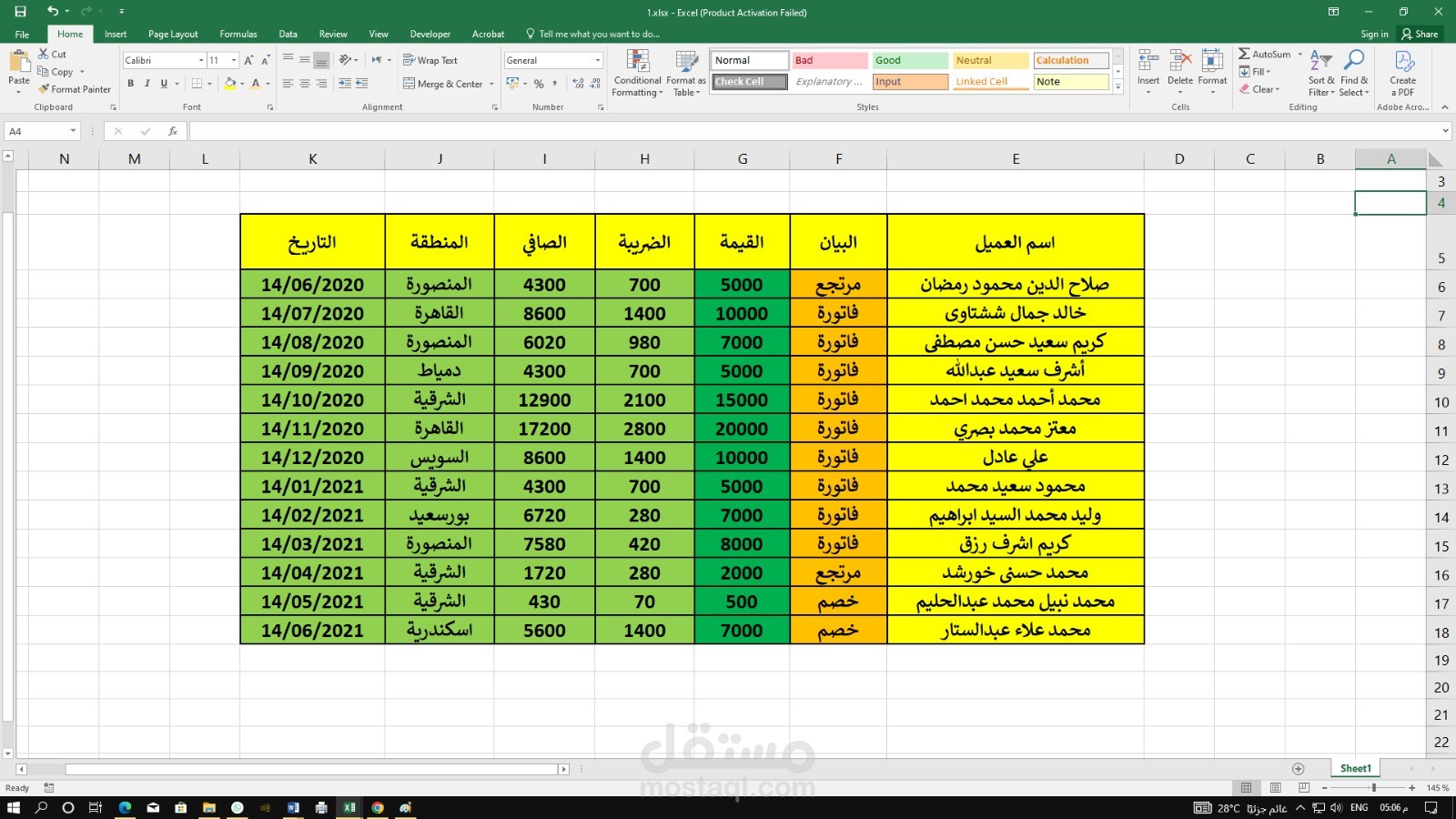Click the Share button
The height and width of the screenshot is (819, 1456).
[1420, 34]
